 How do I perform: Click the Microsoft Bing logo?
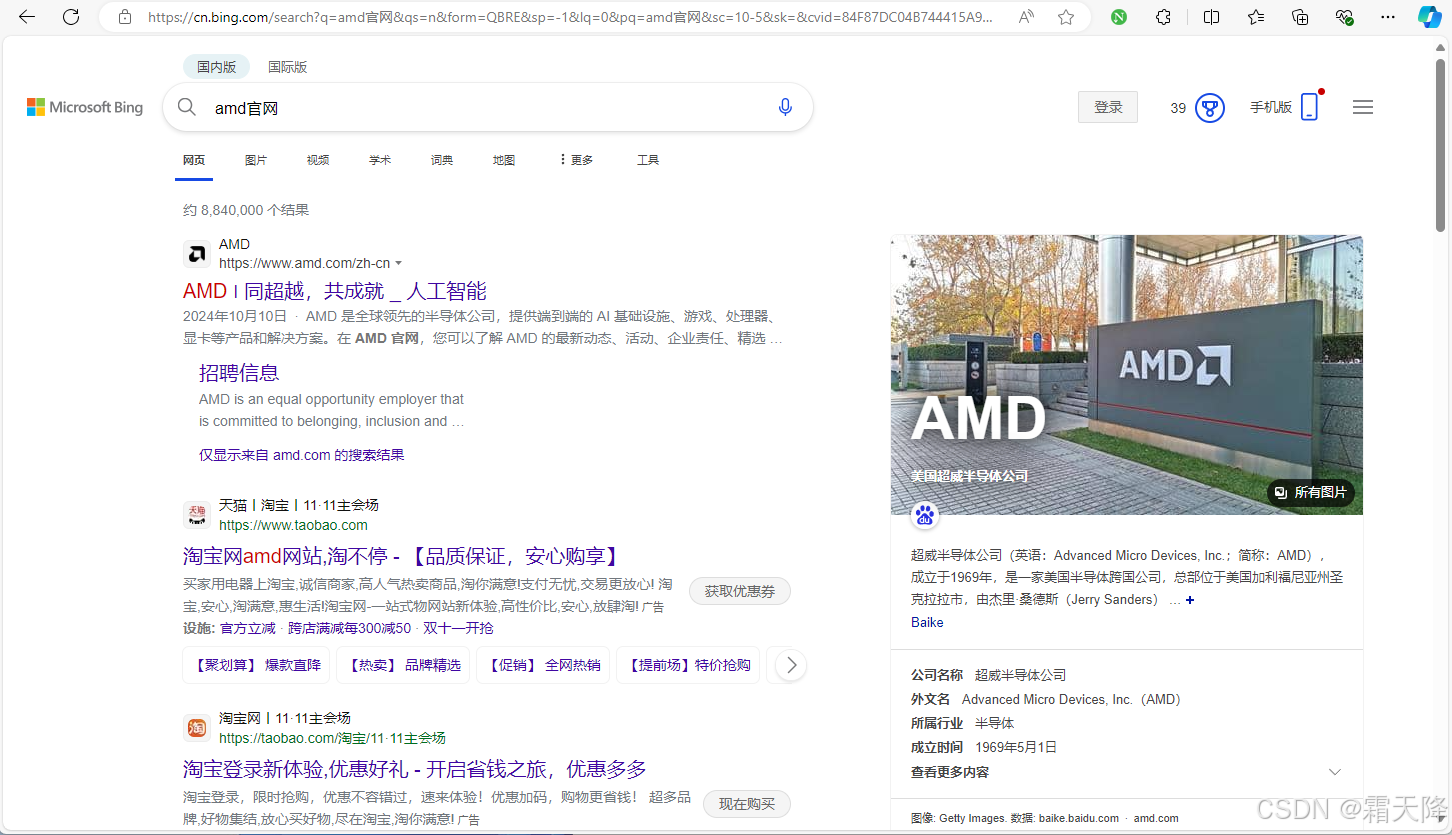(85, 107)
